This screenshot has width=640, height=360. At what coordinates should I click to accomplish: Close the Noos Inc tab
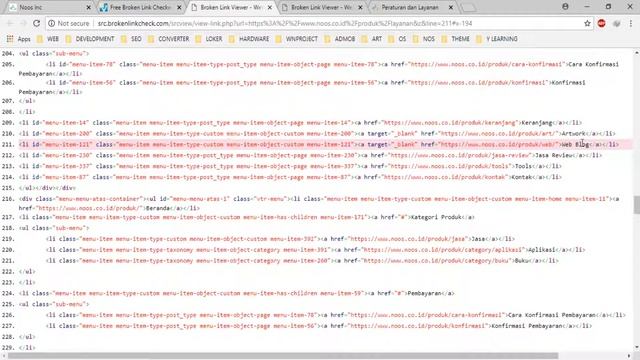tap(89, 7)
